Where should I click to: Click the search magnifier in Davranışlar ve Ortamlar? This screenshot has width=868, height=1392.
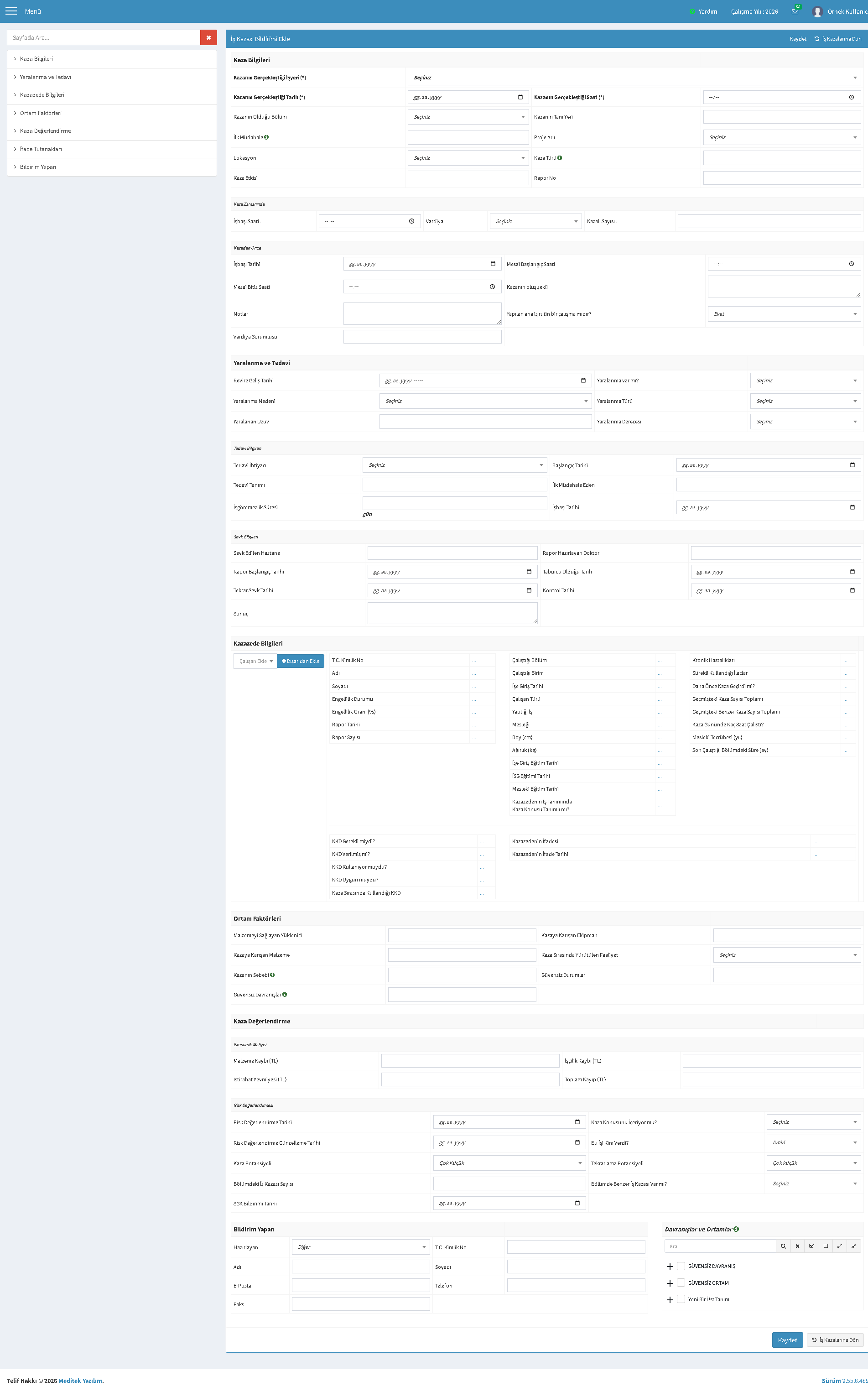click(783, 1246)
